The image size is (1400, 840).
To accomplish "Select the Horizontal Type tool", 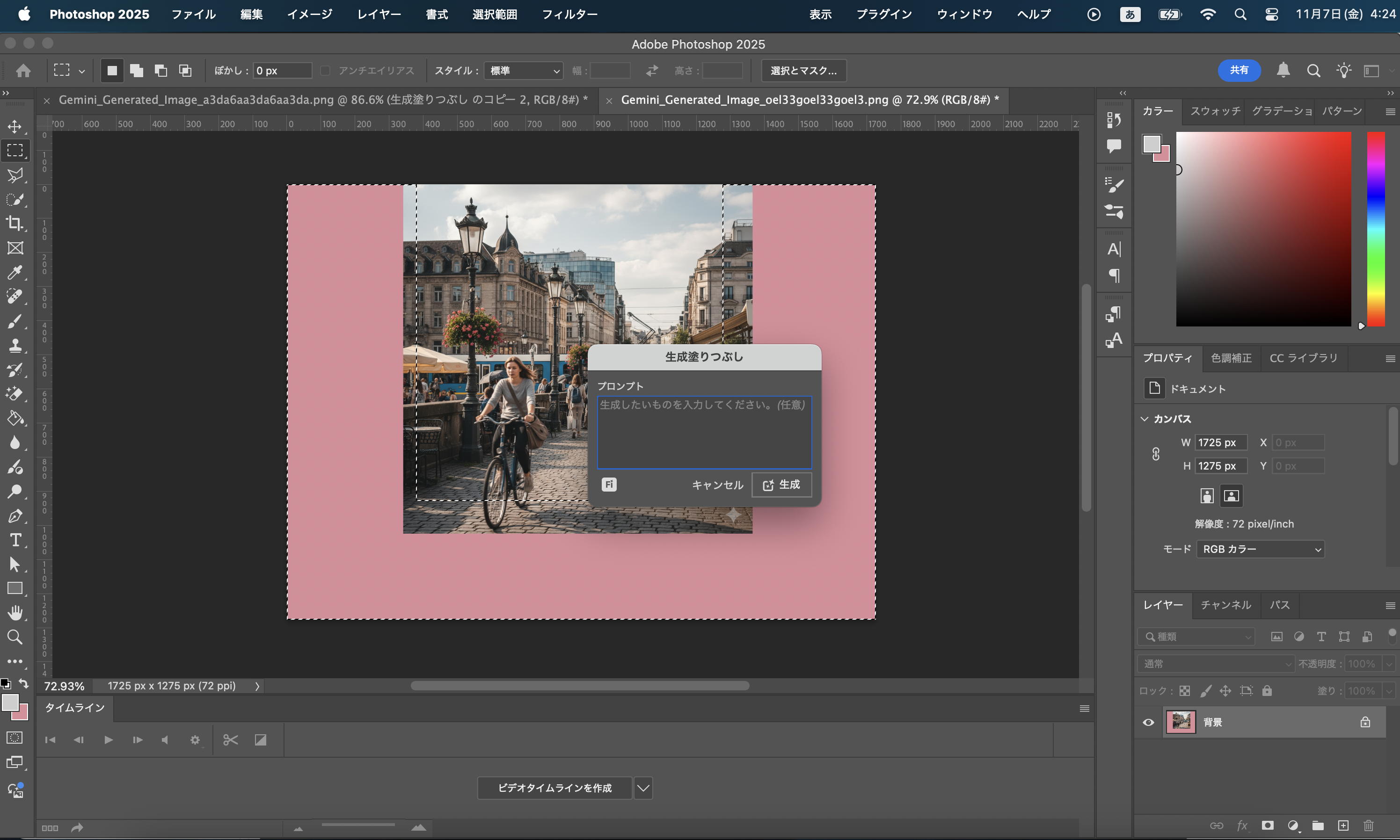I will (x=15, y=540).
